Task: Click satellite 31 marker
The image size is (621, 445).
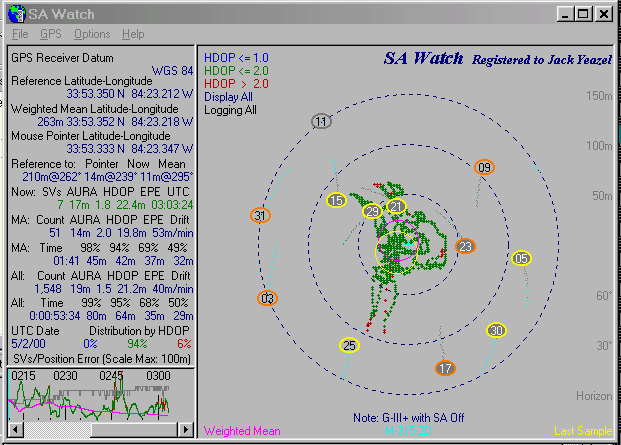Action: pos(260,216)
